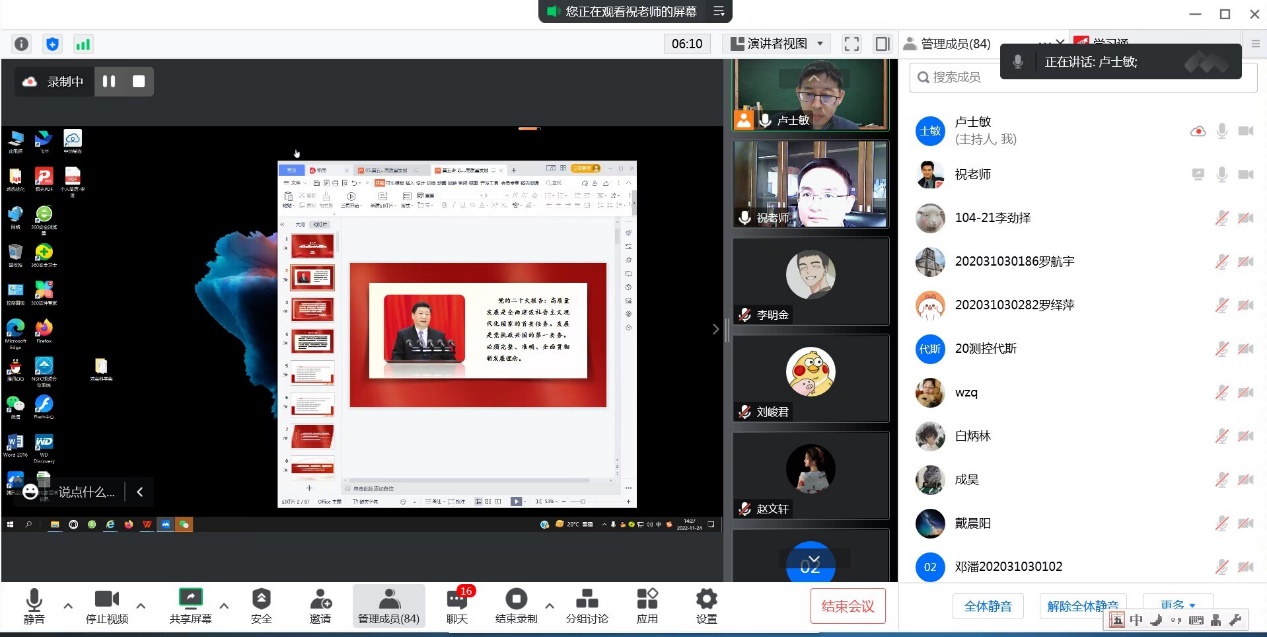The width and height of the screenshot is (1267, 637).
Task: Toggle the 管理成员(84) toolbar item
Action: click(x=389, y=606)
